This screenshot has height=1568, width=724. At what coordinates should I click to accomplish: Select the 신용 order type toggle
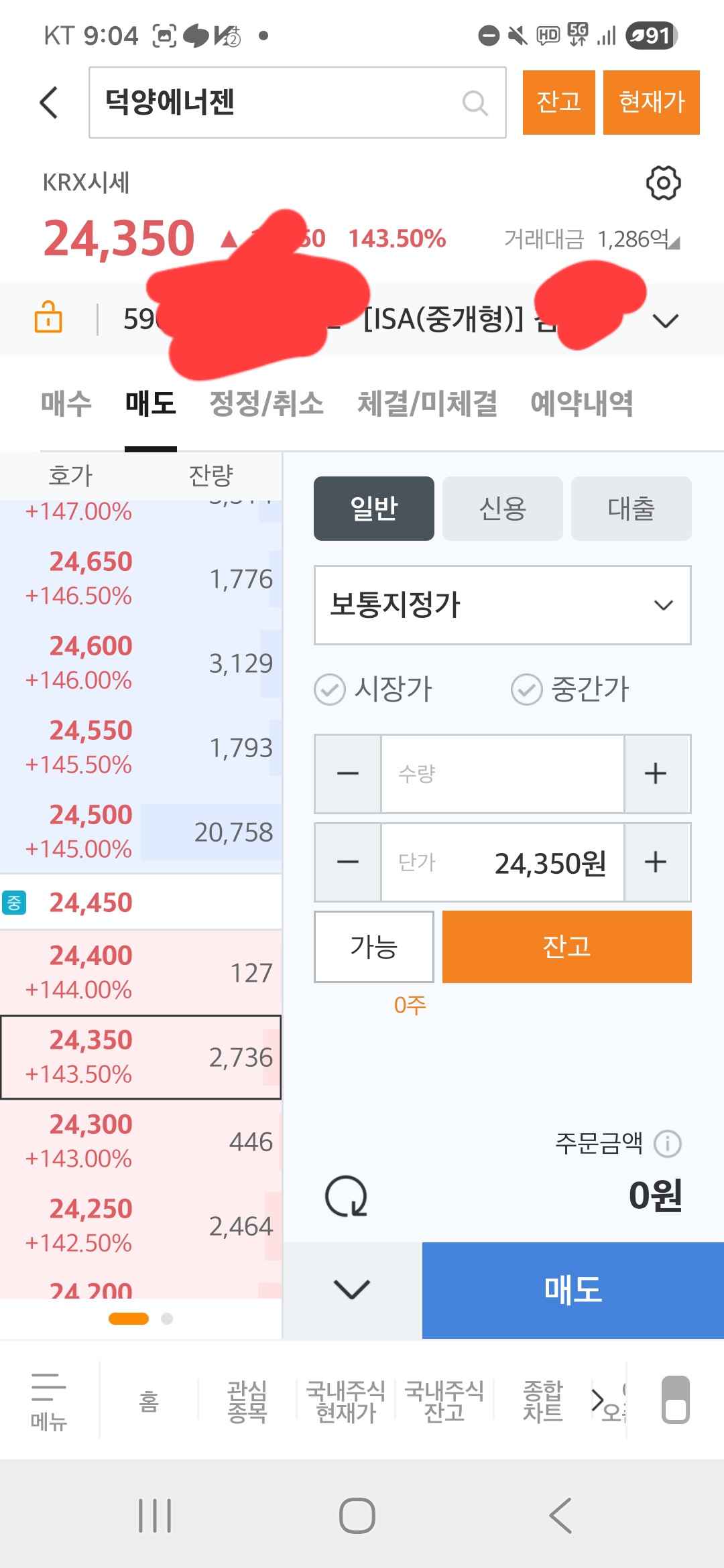[x=502, y=509]
